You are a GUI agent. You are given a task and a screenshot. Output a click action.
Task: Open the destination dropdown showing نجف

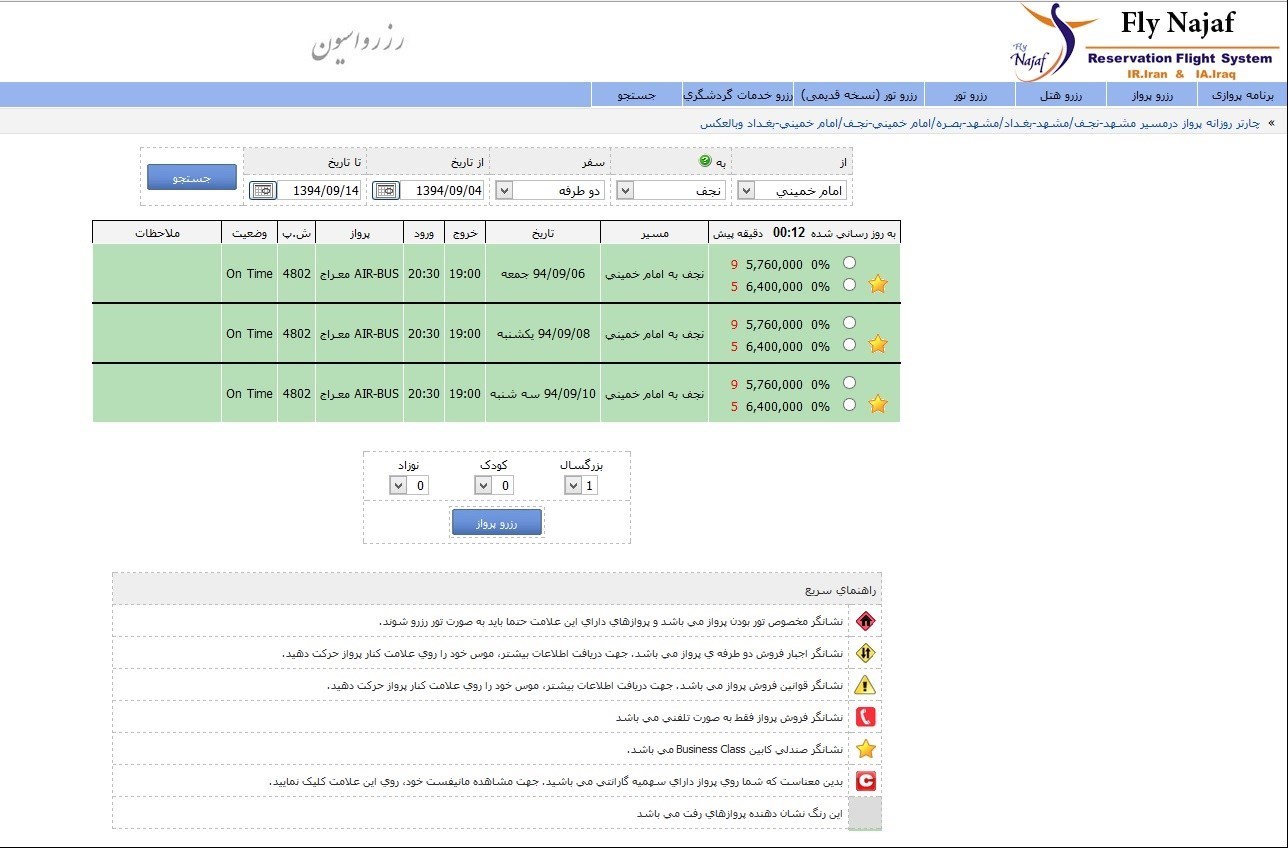625,190
